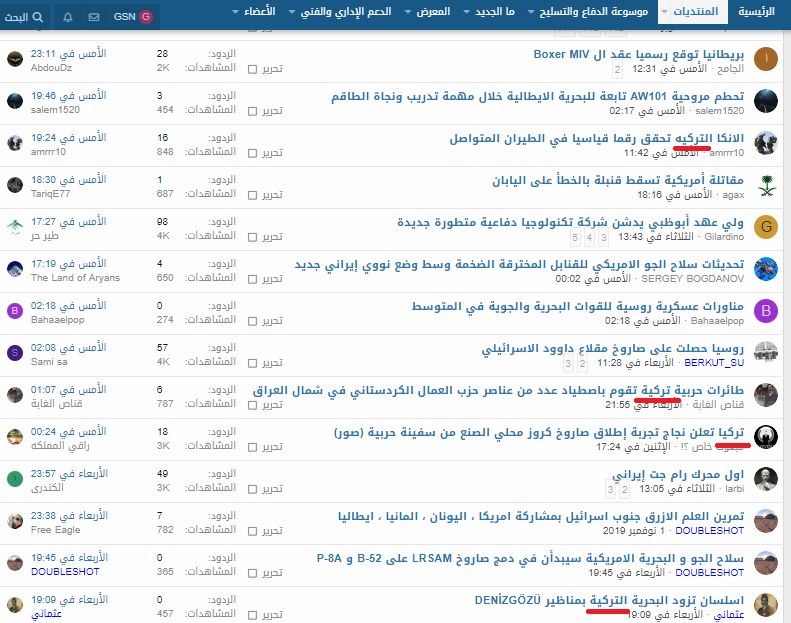Open the inbox envelope icon
Viewport: 791px width, 623px height.
pos(94,17)
